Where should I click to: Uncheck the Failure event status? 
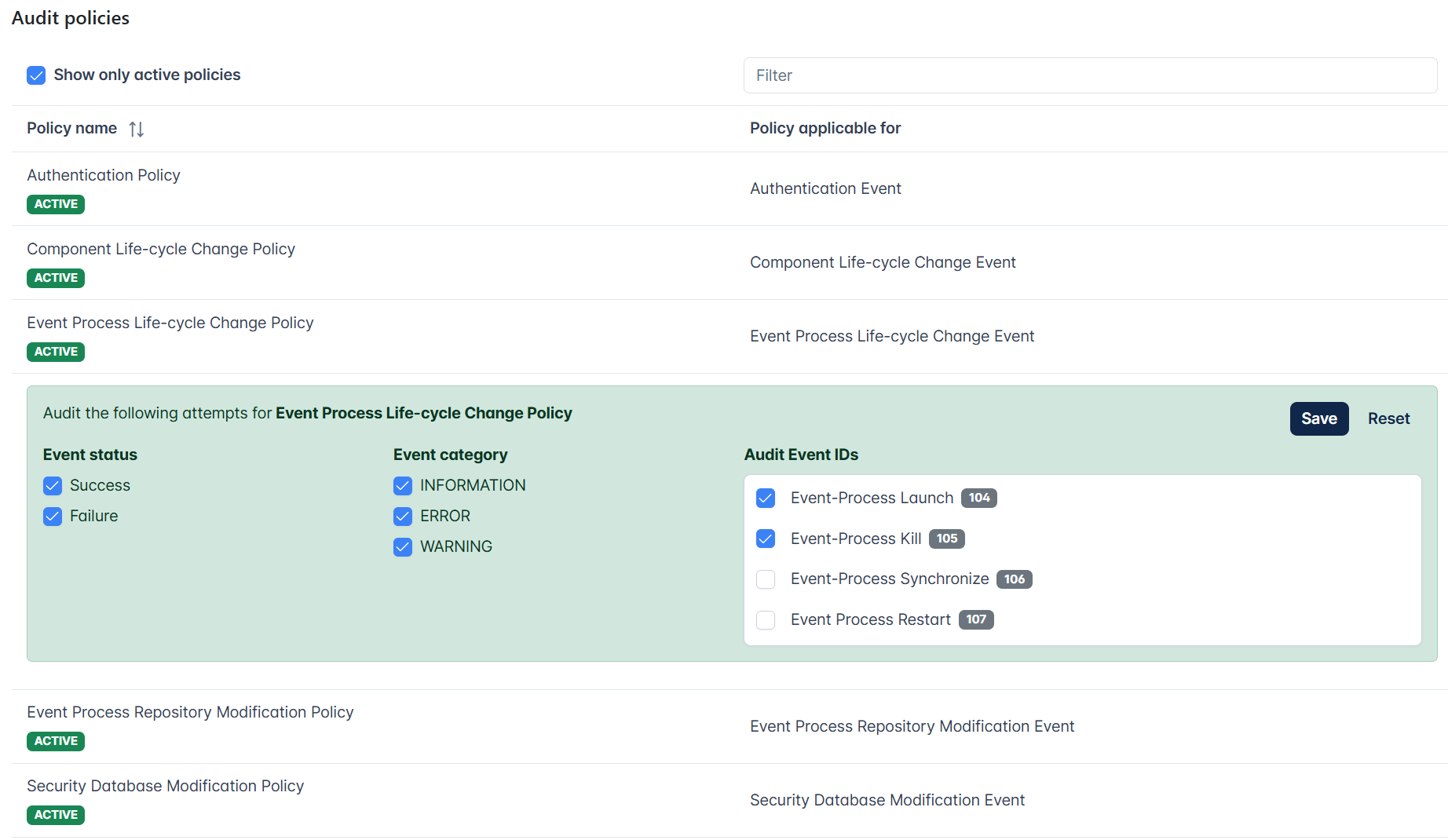tap(53, 517)
